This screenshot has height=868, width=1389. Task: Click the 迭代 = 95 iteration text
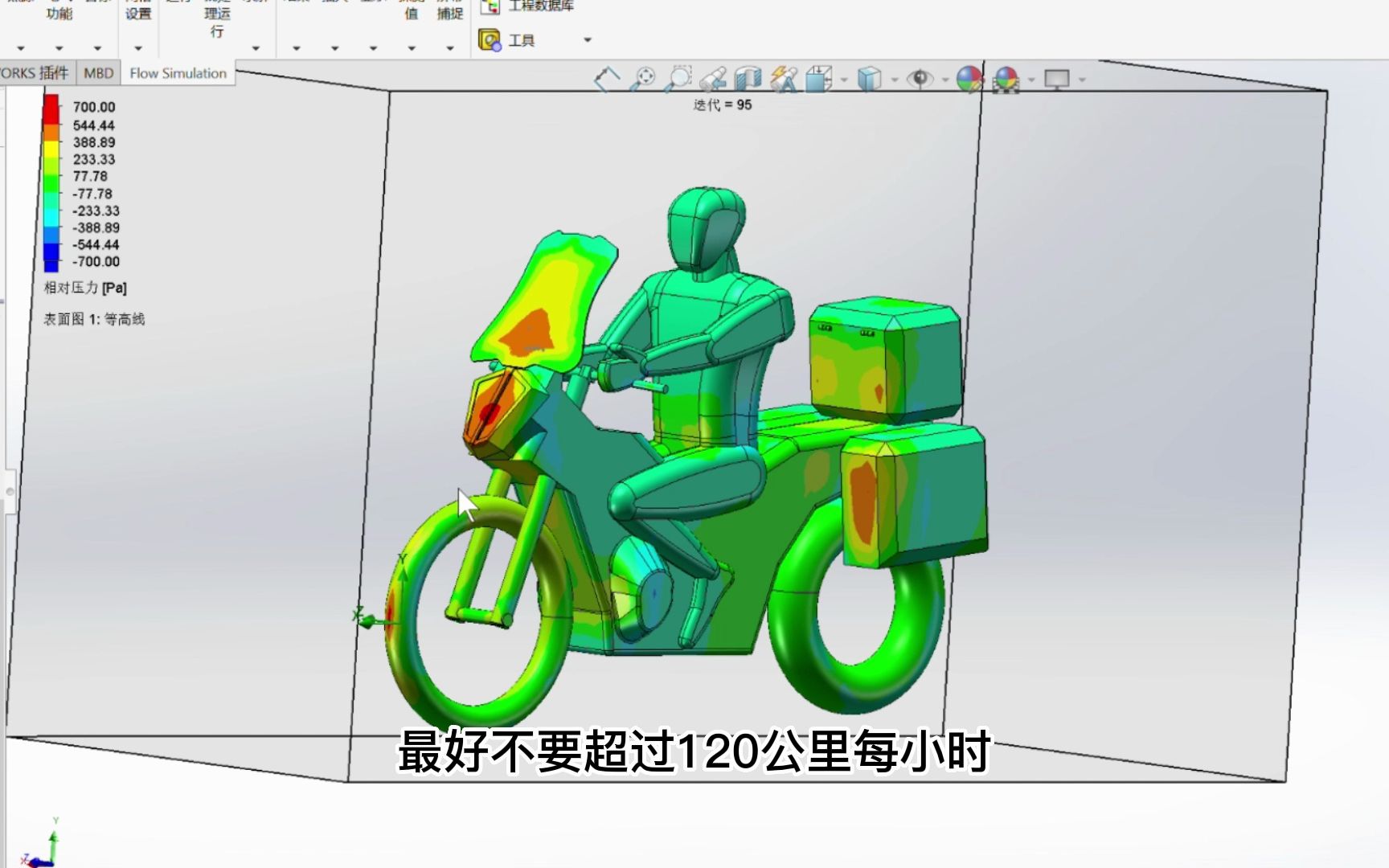click(x=723, y=104)
